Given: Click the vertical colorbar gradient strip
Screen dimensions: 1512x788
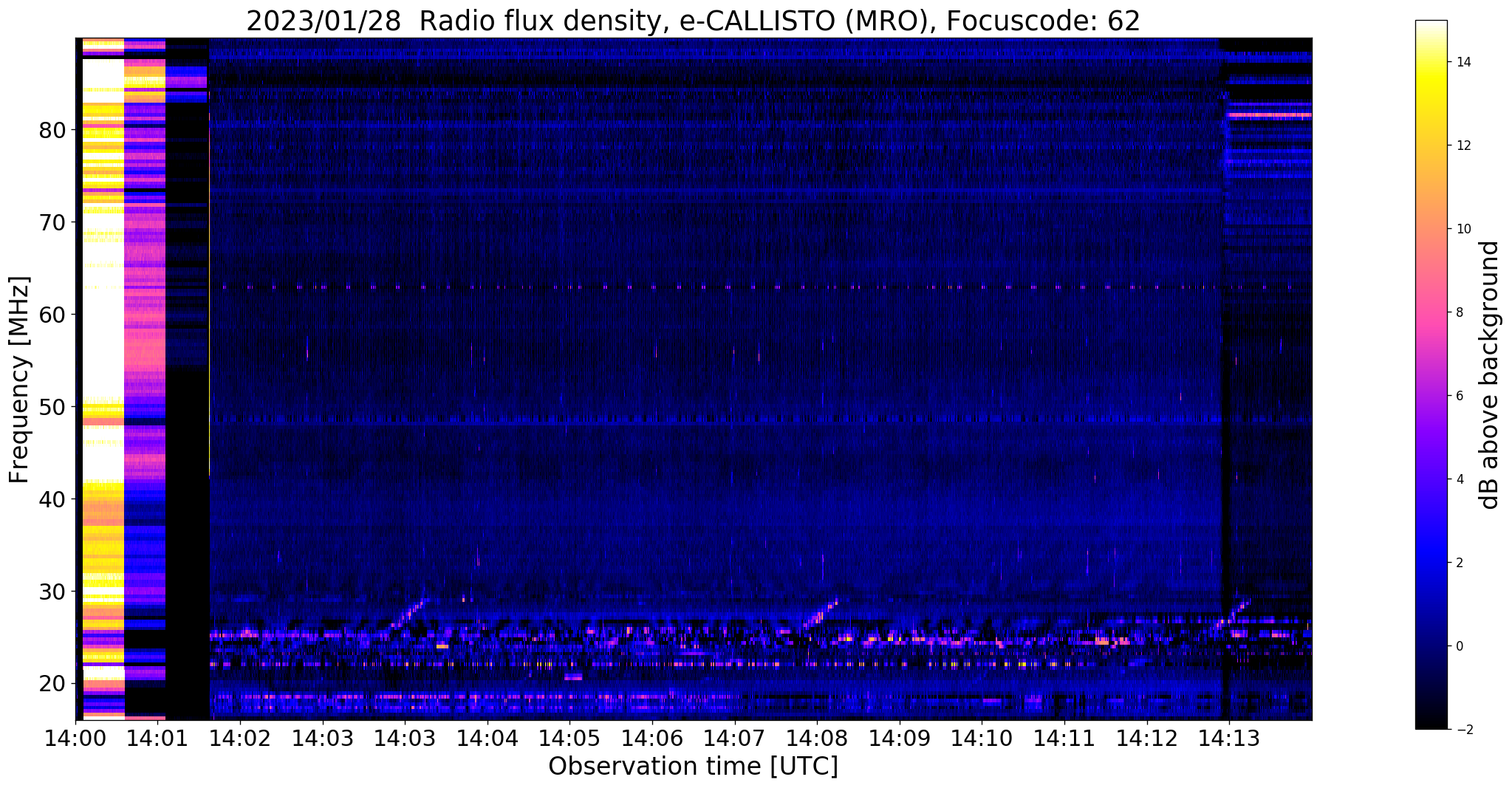Looking at the screenshot, I should pos(1431,374).
